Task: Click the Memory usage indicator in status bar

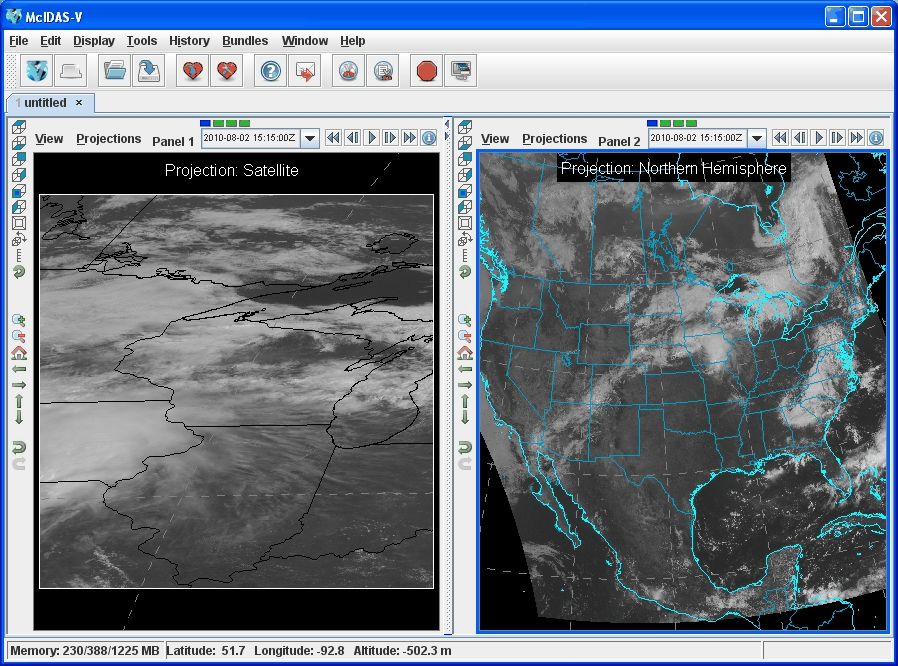Action: pos(84,651)
